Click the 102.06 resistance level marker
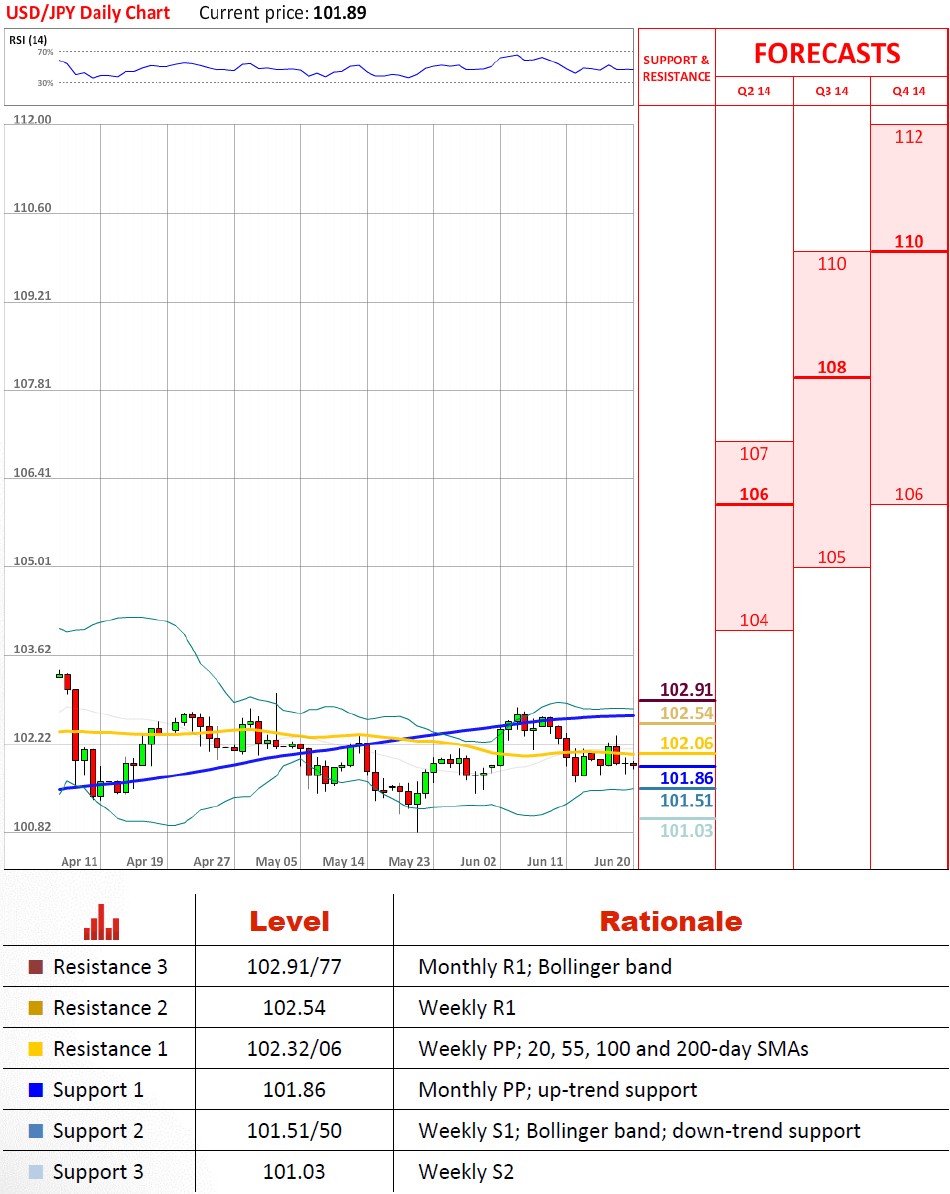 pos(687,744)
